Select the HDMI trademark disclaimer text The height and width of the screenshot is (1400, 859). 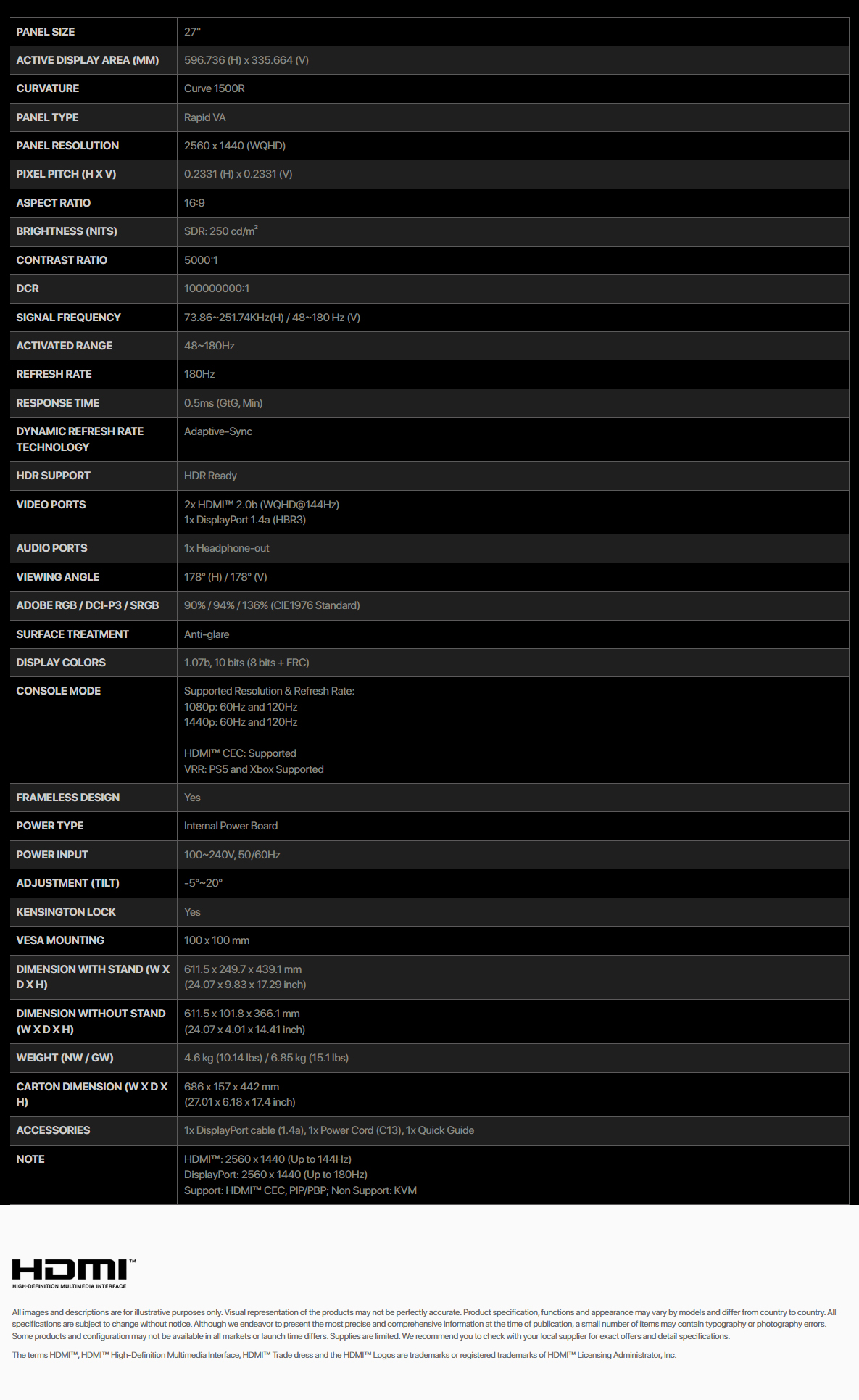pos(344,1355)
